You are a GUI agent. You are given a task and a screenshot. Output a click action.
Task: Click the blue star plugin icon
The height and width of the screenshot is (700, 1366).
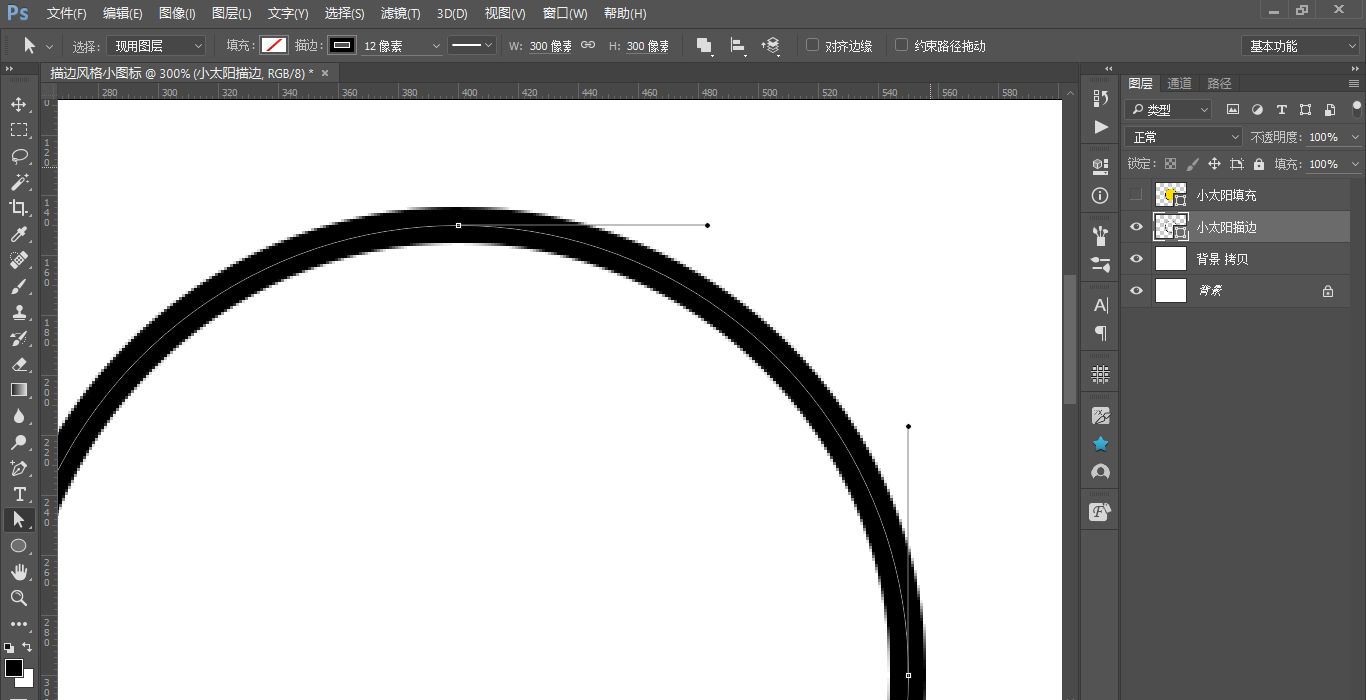point(1101,443)
